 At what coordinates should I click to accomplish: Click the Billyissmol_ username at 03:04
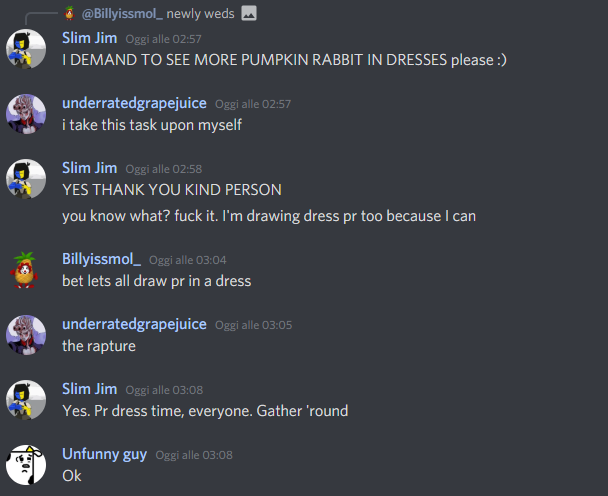pyautogui.click(x=101, y=259)
